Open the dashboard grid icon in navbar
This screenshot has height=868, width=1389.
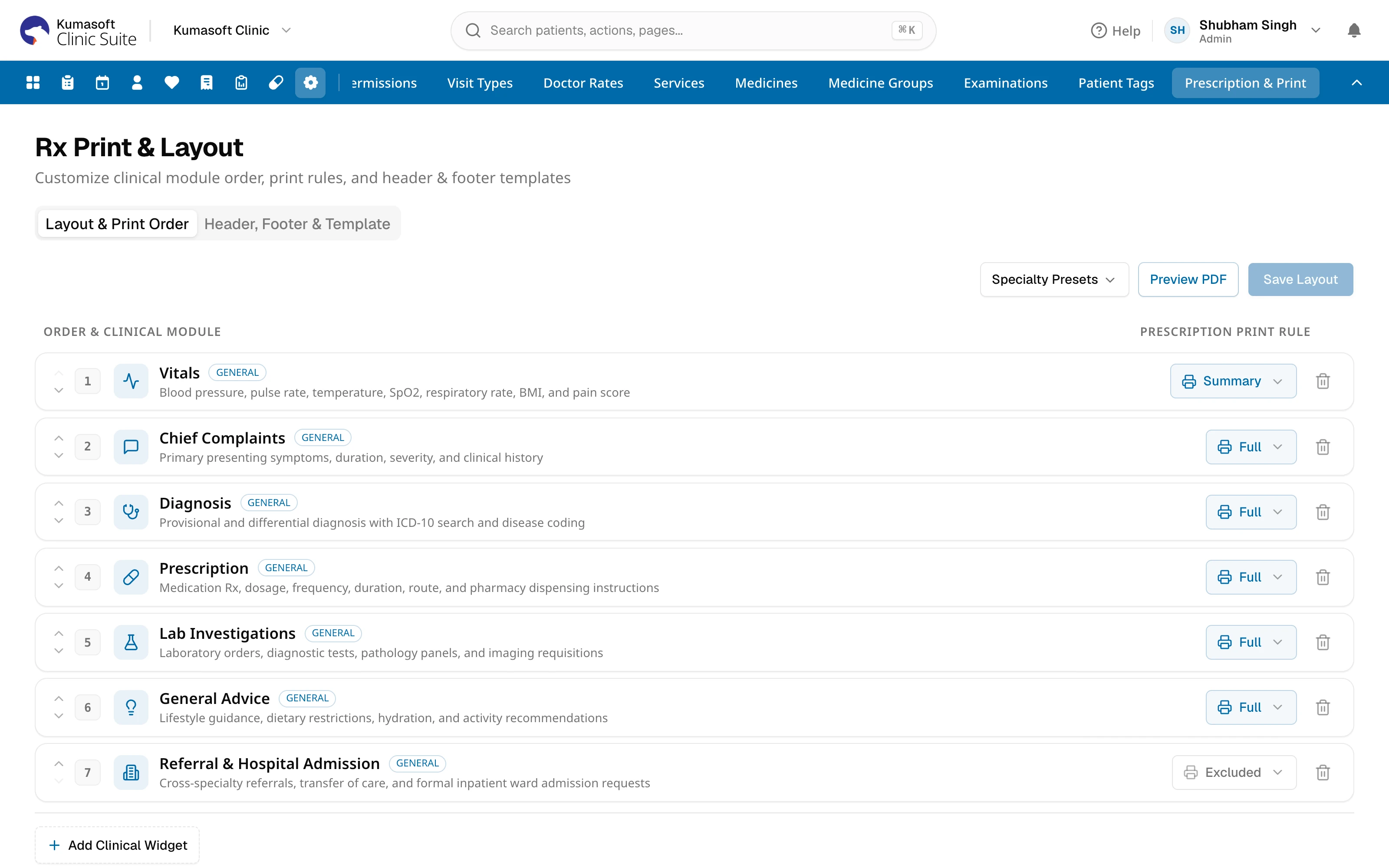click(x=33, y=82)
